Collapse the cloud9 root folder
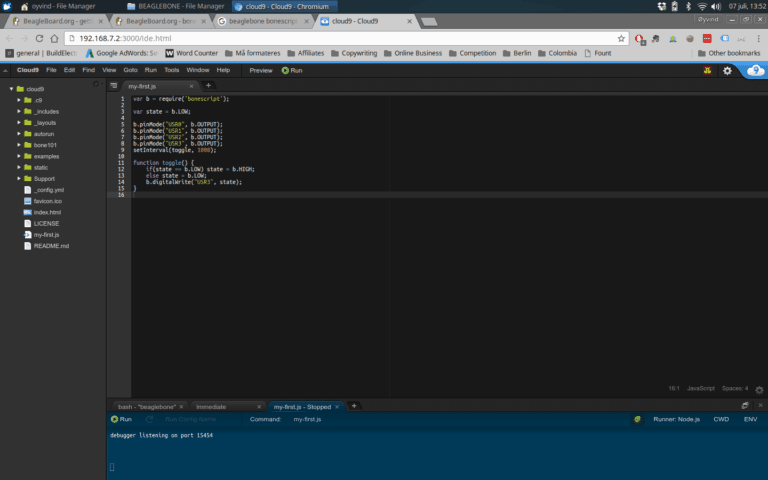 [x=11, y=89]
